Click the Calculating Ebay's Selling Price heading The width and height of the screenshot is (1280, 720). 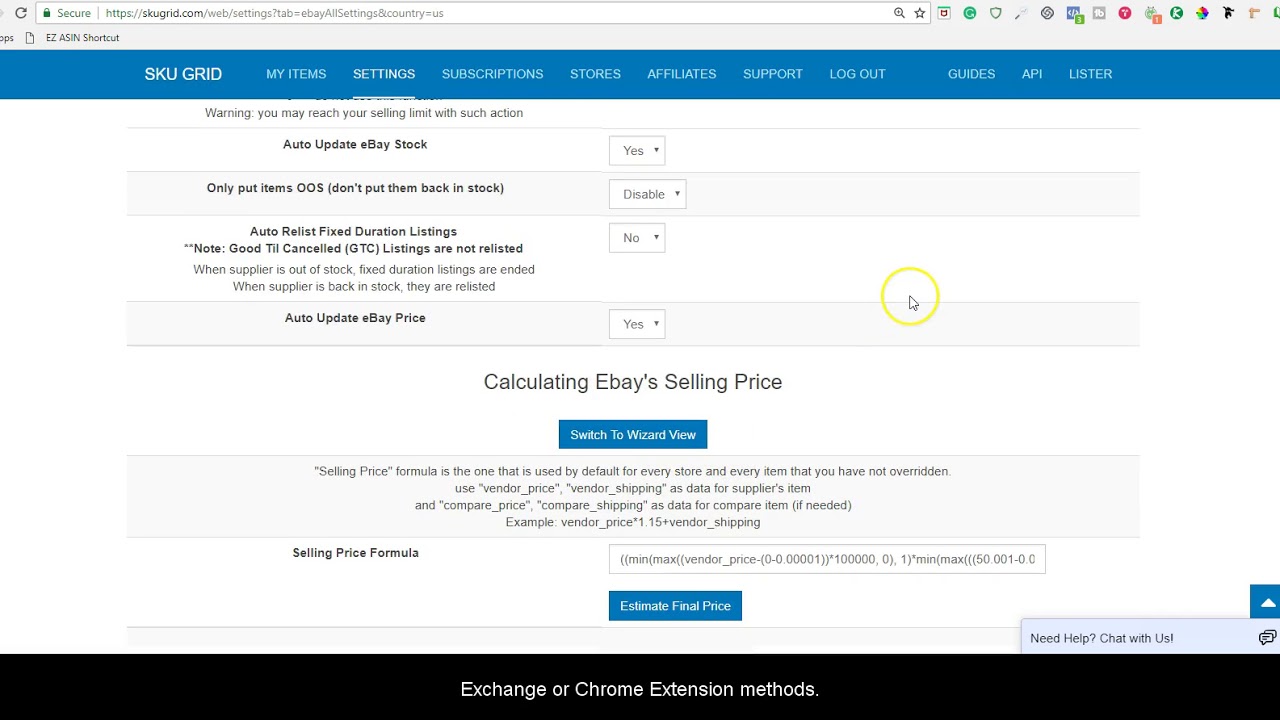click(x=633, y=382)
